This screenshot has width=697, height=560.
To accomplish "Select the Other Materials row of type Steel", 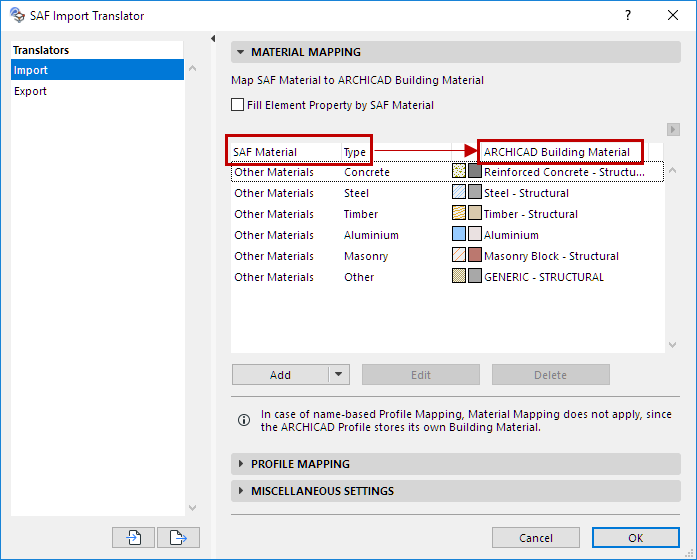I will tap(447, 193).
